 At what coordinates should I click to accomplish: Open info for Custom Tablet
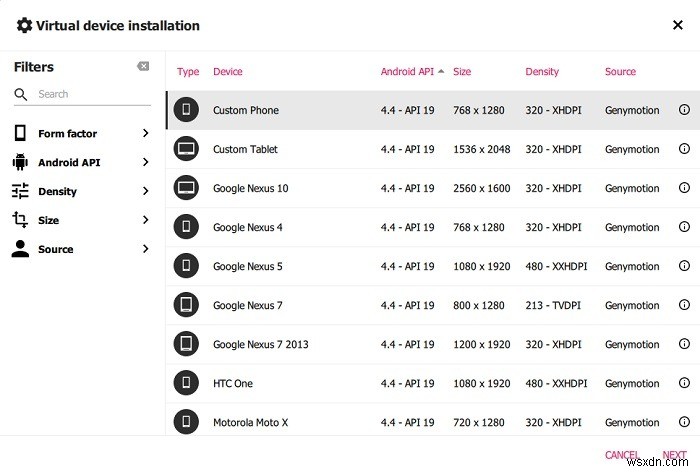point(684,149)
